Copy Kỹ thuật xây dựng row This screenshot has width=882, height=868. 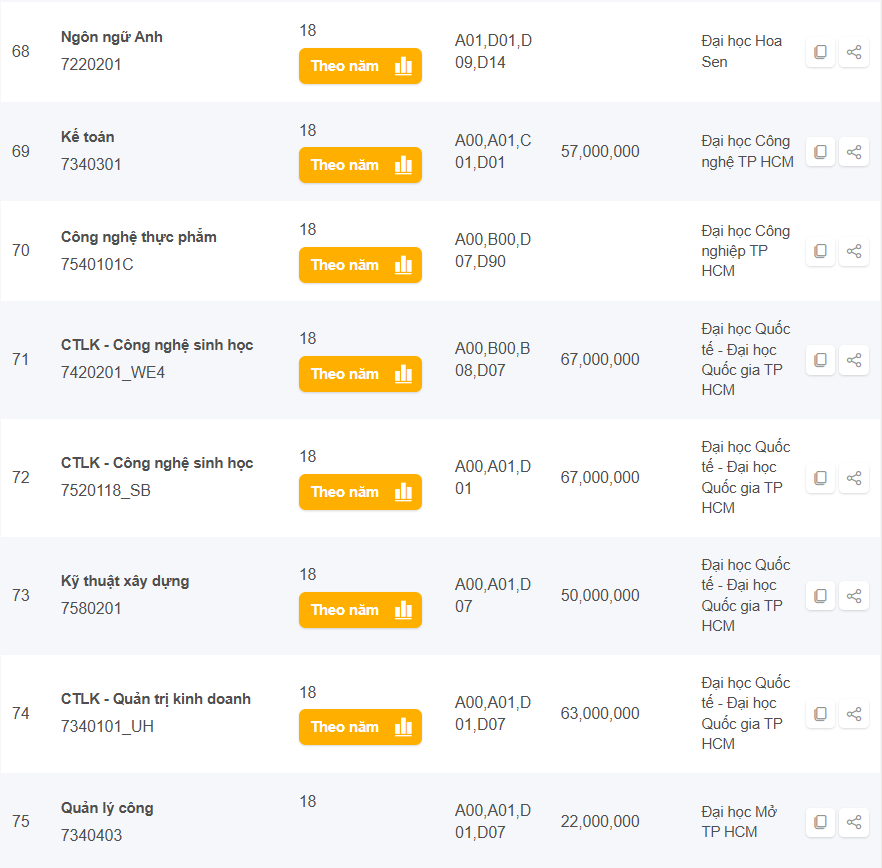(x=820, y=596)
